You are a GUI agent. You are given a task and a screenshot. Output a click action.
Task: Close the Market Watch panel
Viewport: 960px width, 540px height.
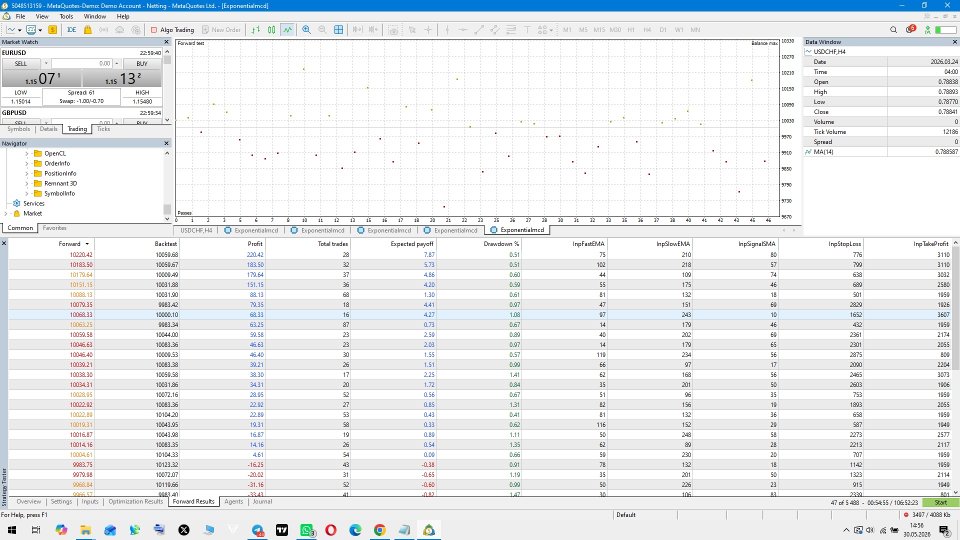(166, 42)
